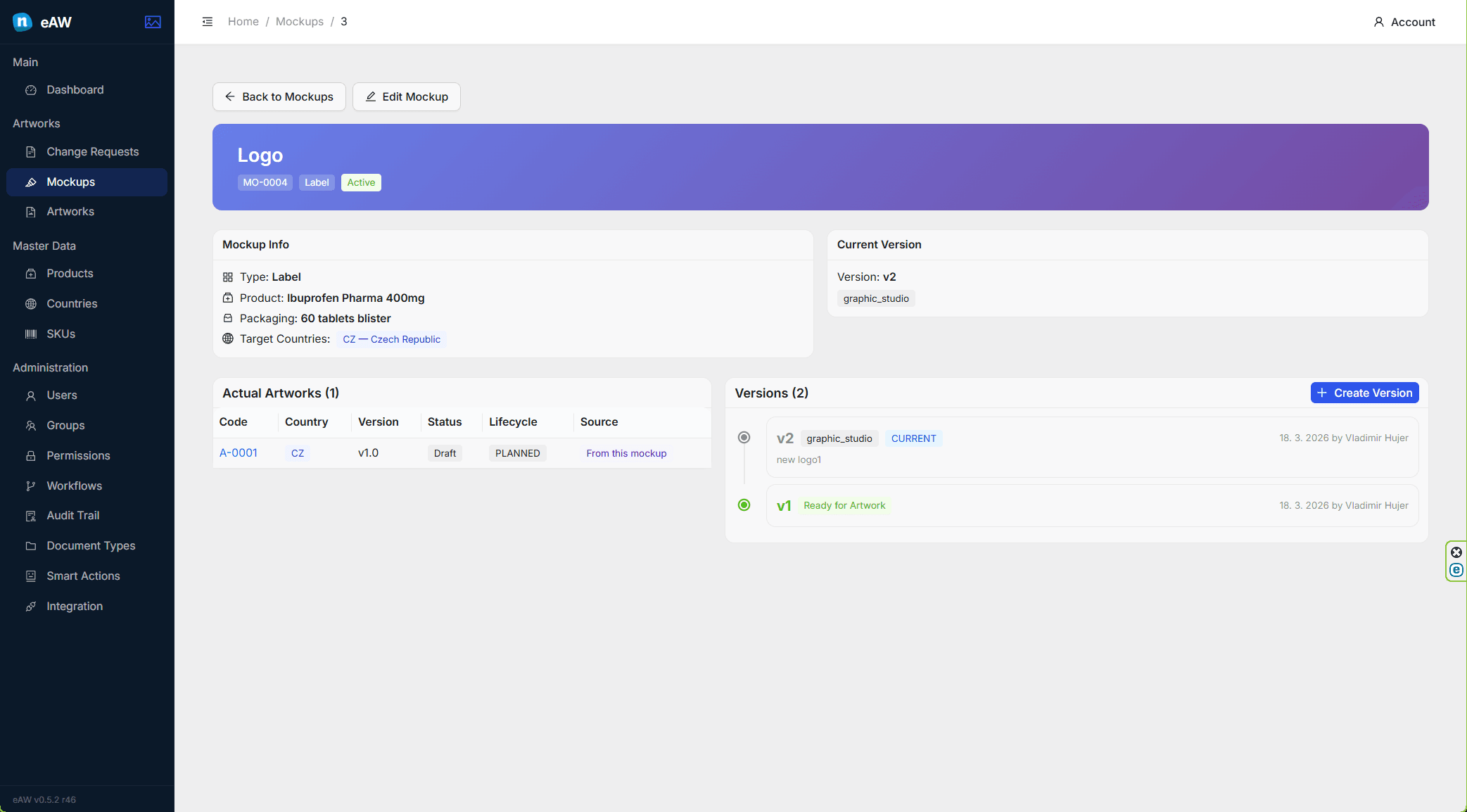This screenshot has width=1467, height=812.
Task: Click the Countries globe icon
Action: coord(31,304)
